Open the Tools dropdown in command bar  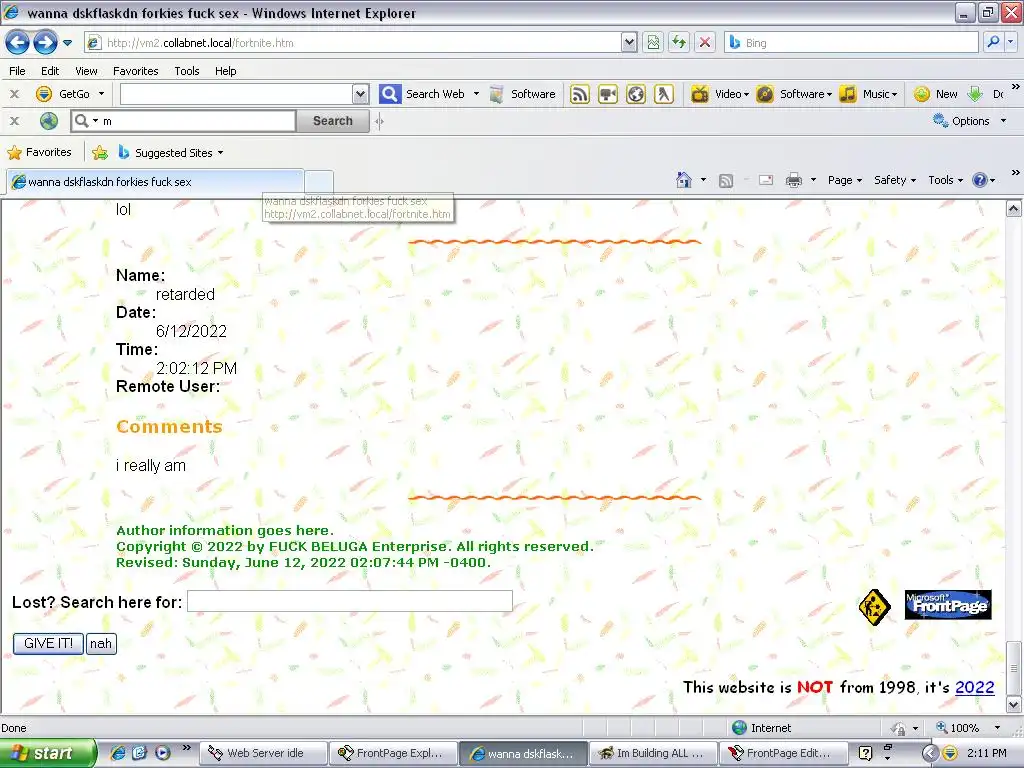point(945,180)
